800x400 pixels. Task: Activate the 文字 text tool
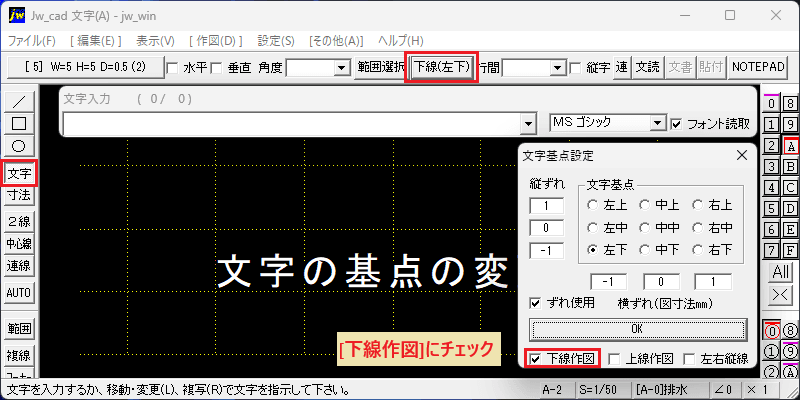pos(19,174)
